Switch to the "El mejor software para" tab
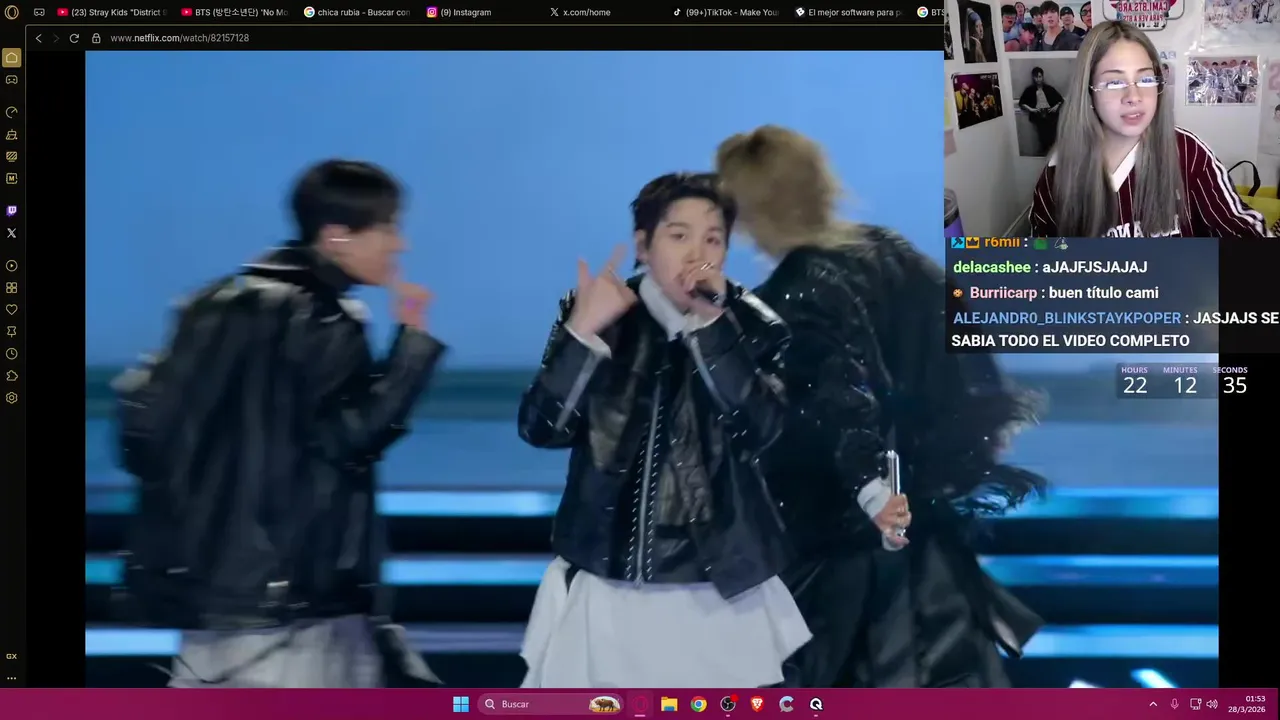 pyautogui.click(x=849, y=12)
